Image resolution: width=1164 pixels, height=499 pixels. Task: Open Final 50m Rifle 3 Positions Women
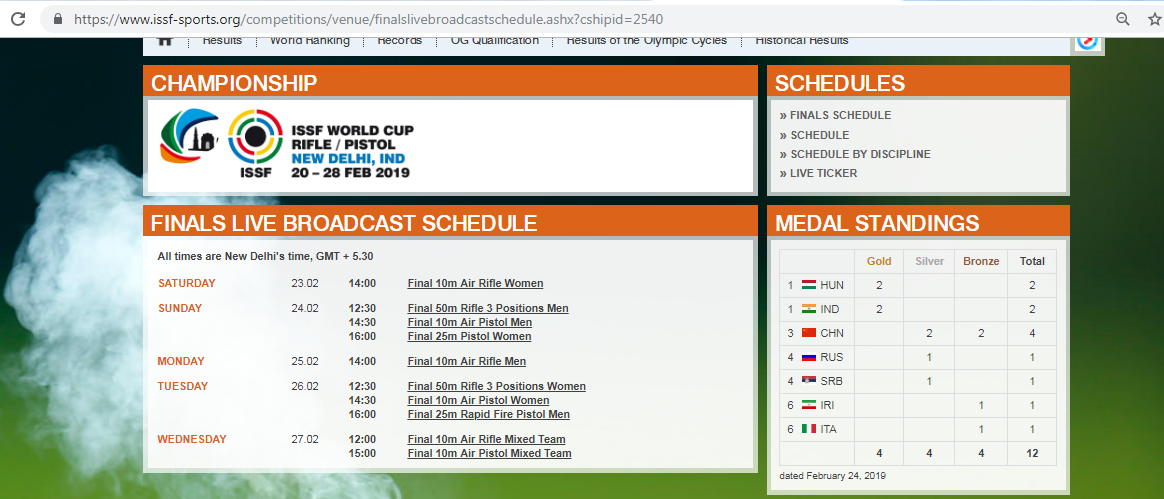point(497,386)
